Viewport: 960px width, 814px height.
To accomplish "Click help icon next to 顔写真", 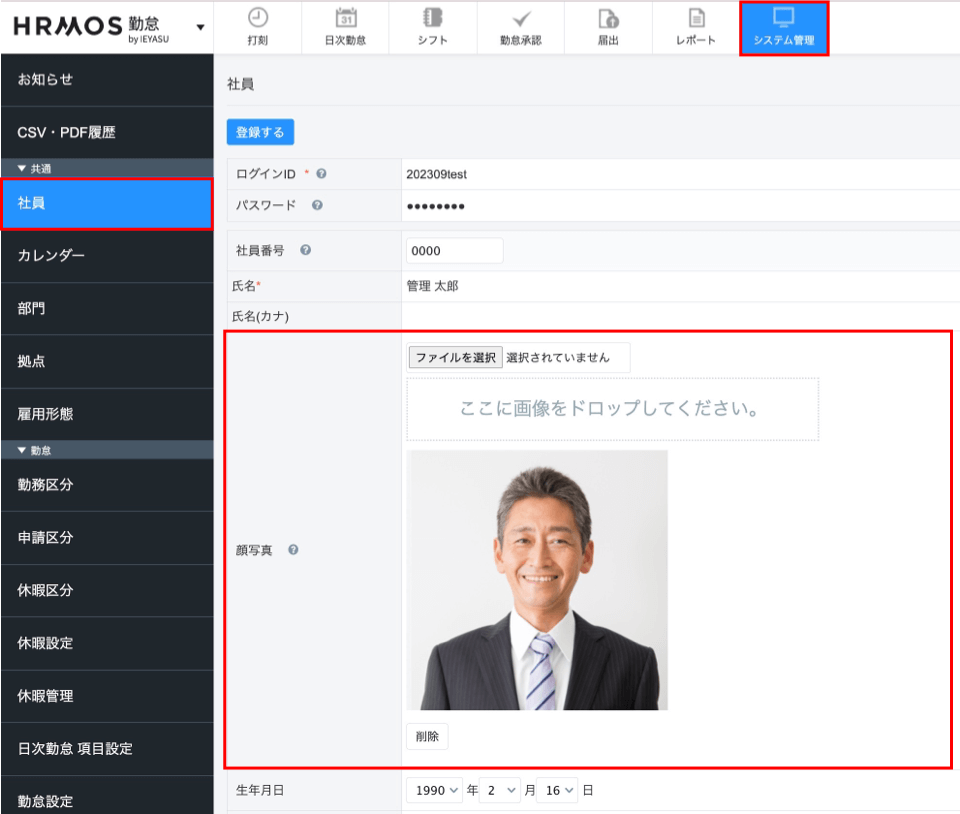I will [293, 550].
